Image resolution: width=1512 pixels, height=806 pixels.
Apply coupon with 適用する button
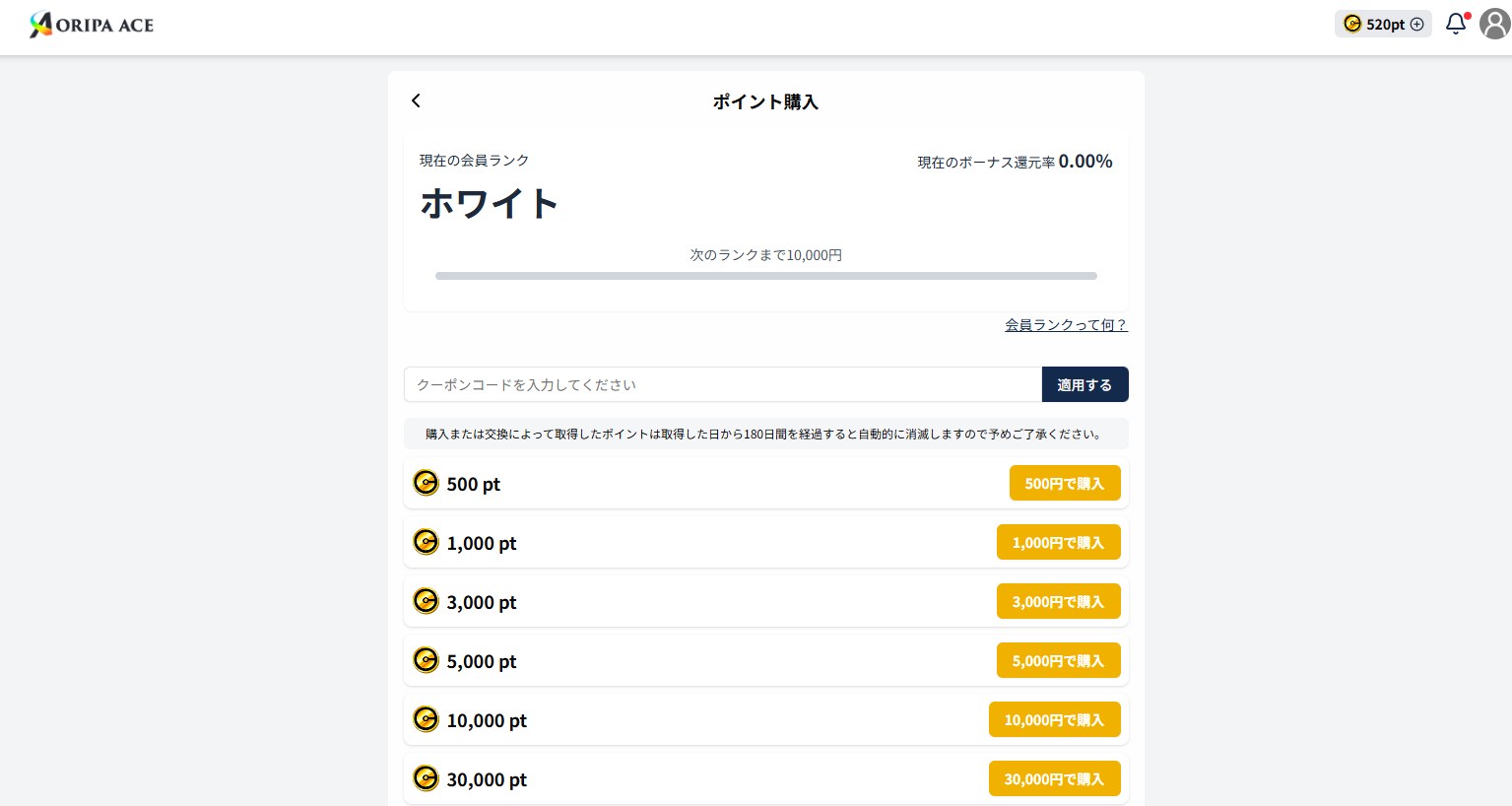coord(1085,384)
